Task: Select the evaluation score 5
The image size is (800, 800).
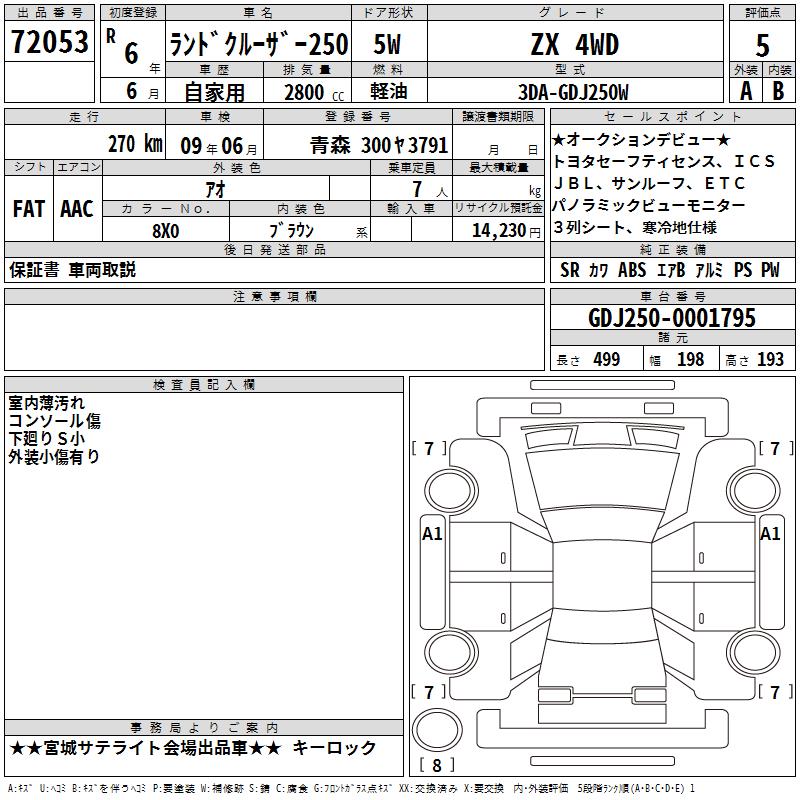Action: (x=762, y=45)
